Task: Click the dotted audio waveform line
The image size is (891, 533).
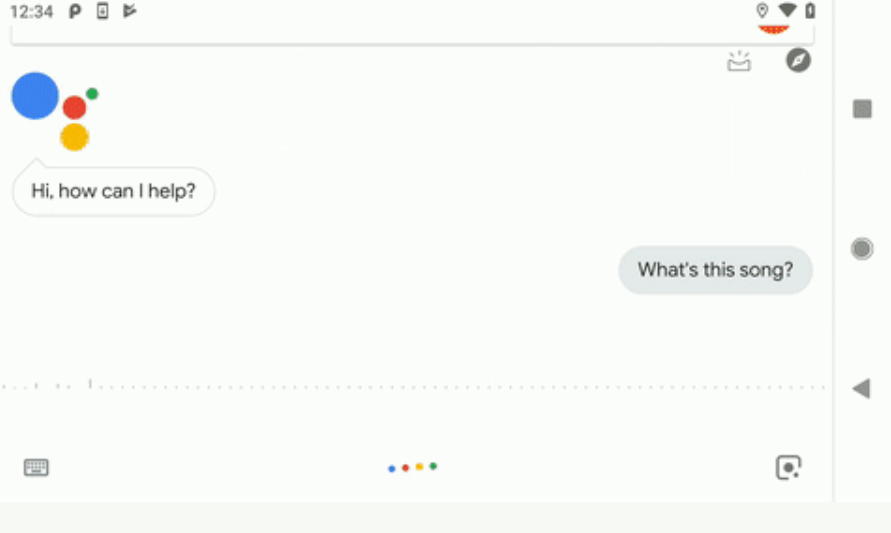Action: click(x=414, y=385)
